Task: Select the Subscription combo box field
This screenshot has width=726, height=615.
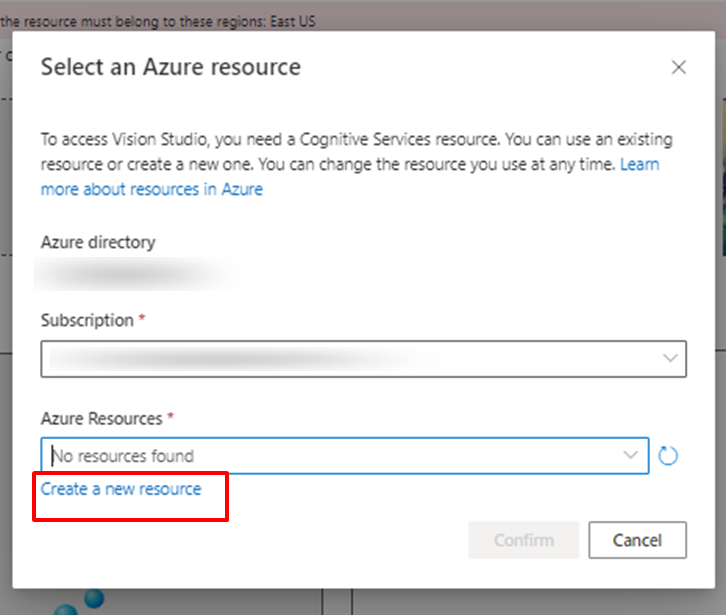Action: 363,359
